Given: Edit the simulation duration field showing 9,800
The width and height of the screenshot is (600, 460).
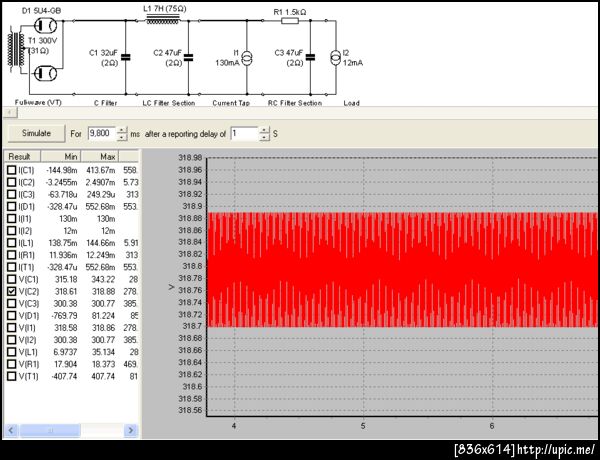Looking at the screenshot, I should click(102, 134).
